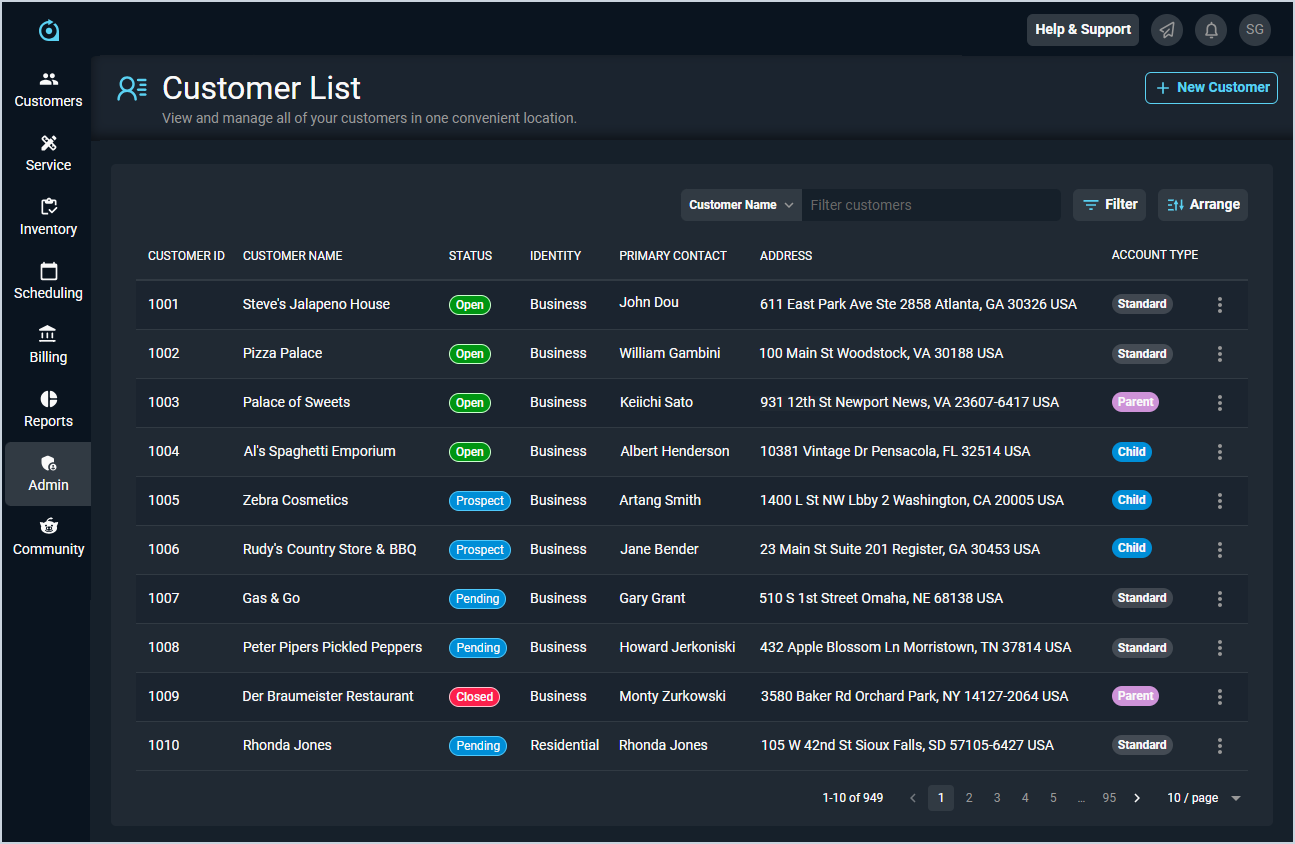Click the Filter customers search field
Viewport: 1295px width, 844px height.
coord(930,205)
